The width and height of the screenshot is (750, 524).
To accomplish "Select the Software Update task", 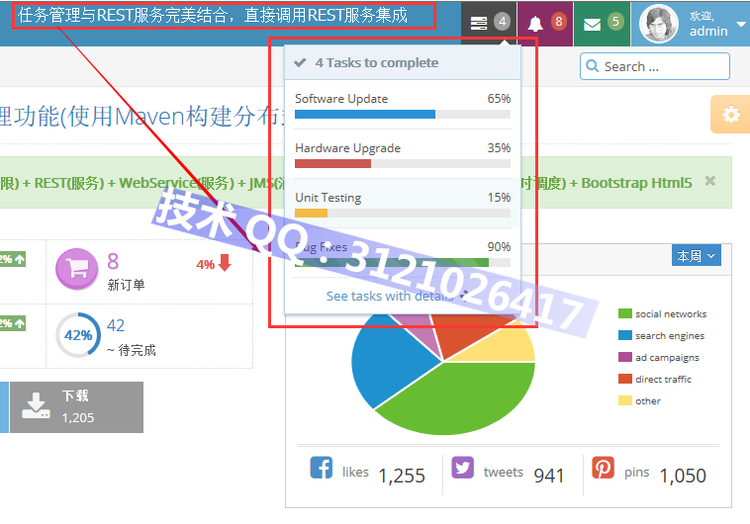I will pos(403,105).
